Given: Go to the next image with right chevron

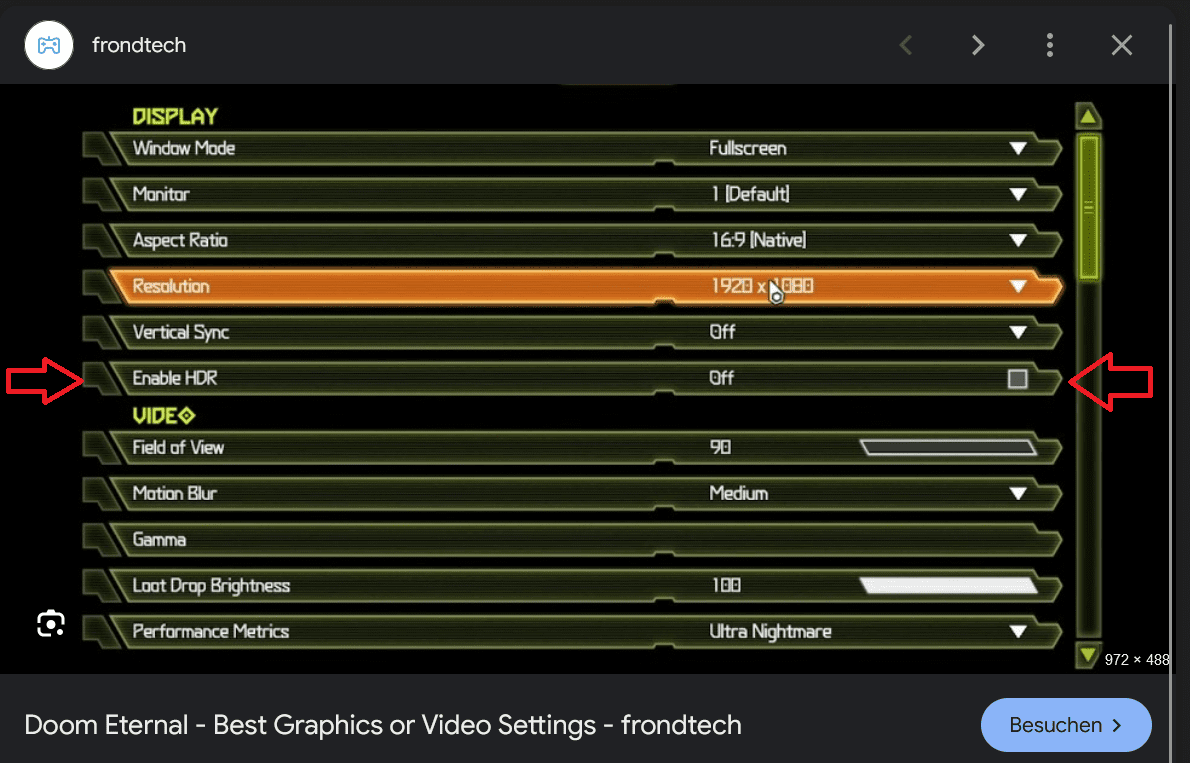Looking at the screenshot, I should coord(978,45).
